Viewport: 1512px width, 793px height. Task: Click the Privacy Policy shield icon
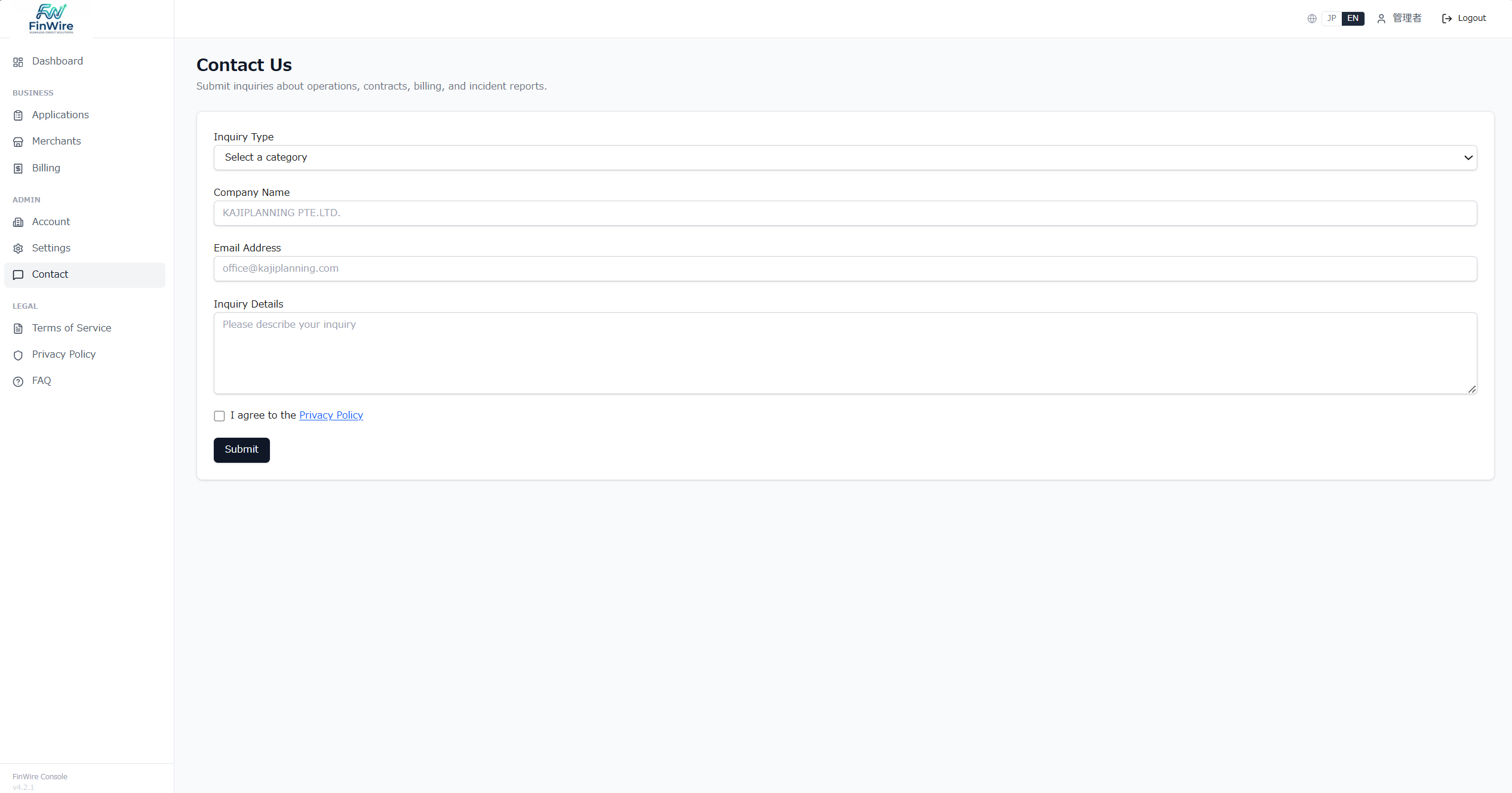pos(19,355)
